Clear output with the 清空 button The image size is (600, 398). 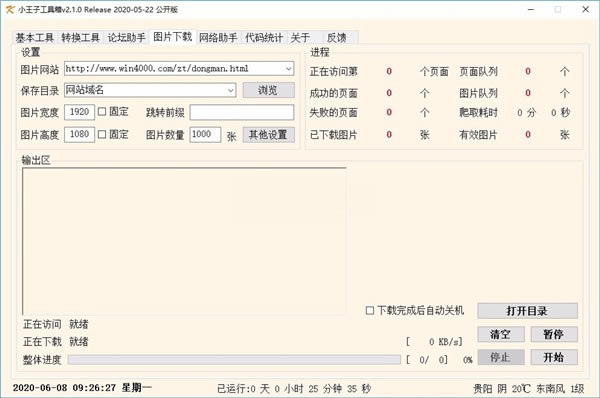501,334
